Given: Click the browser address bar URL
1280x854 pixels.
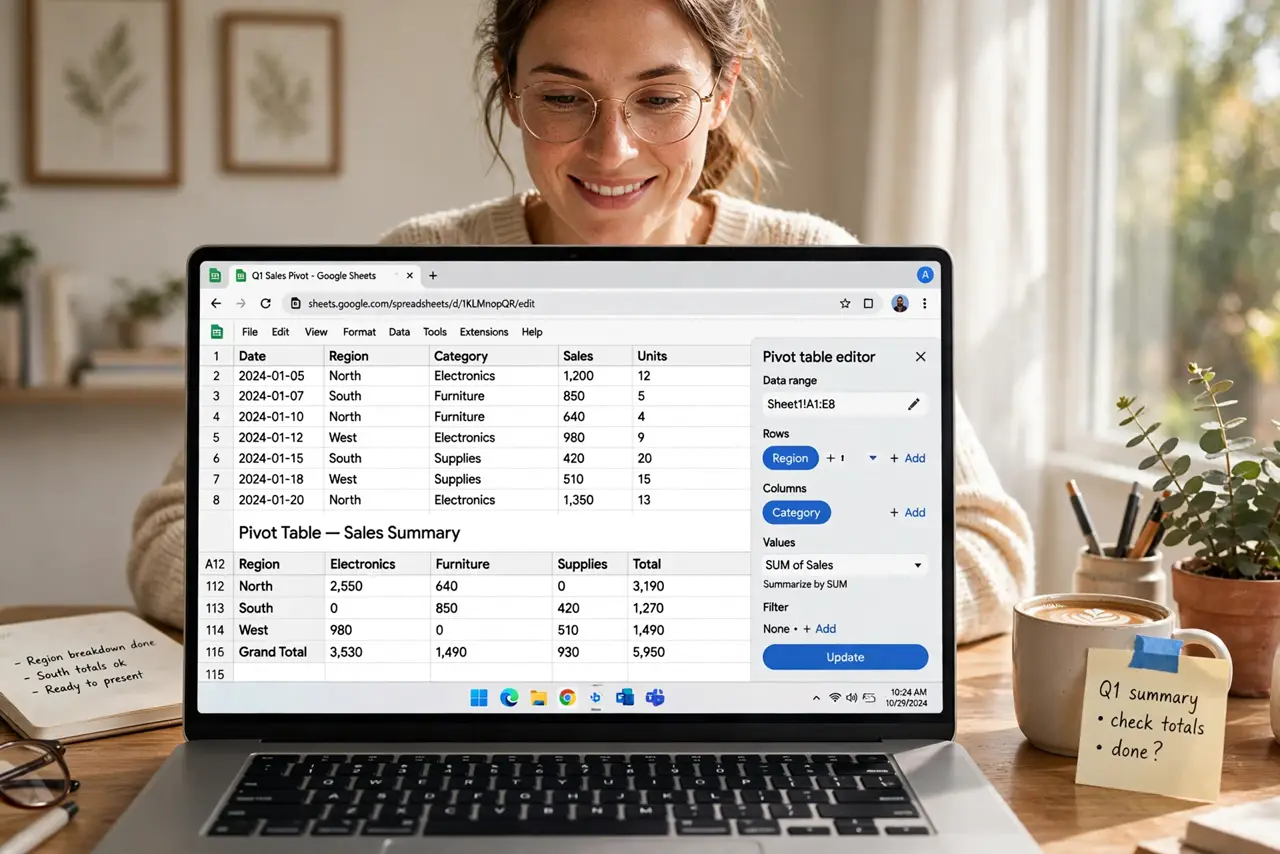Looking at the screenshot, I should (x=422, y=303).
